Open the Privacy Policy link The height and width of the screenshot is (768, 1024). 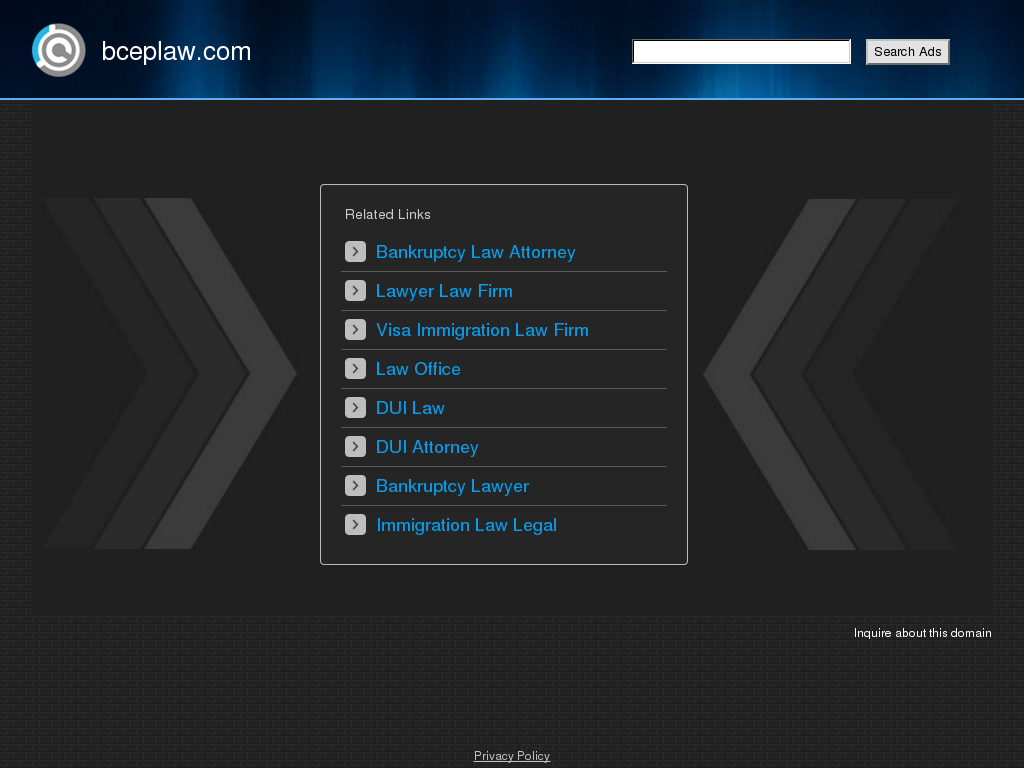[511, 756]
